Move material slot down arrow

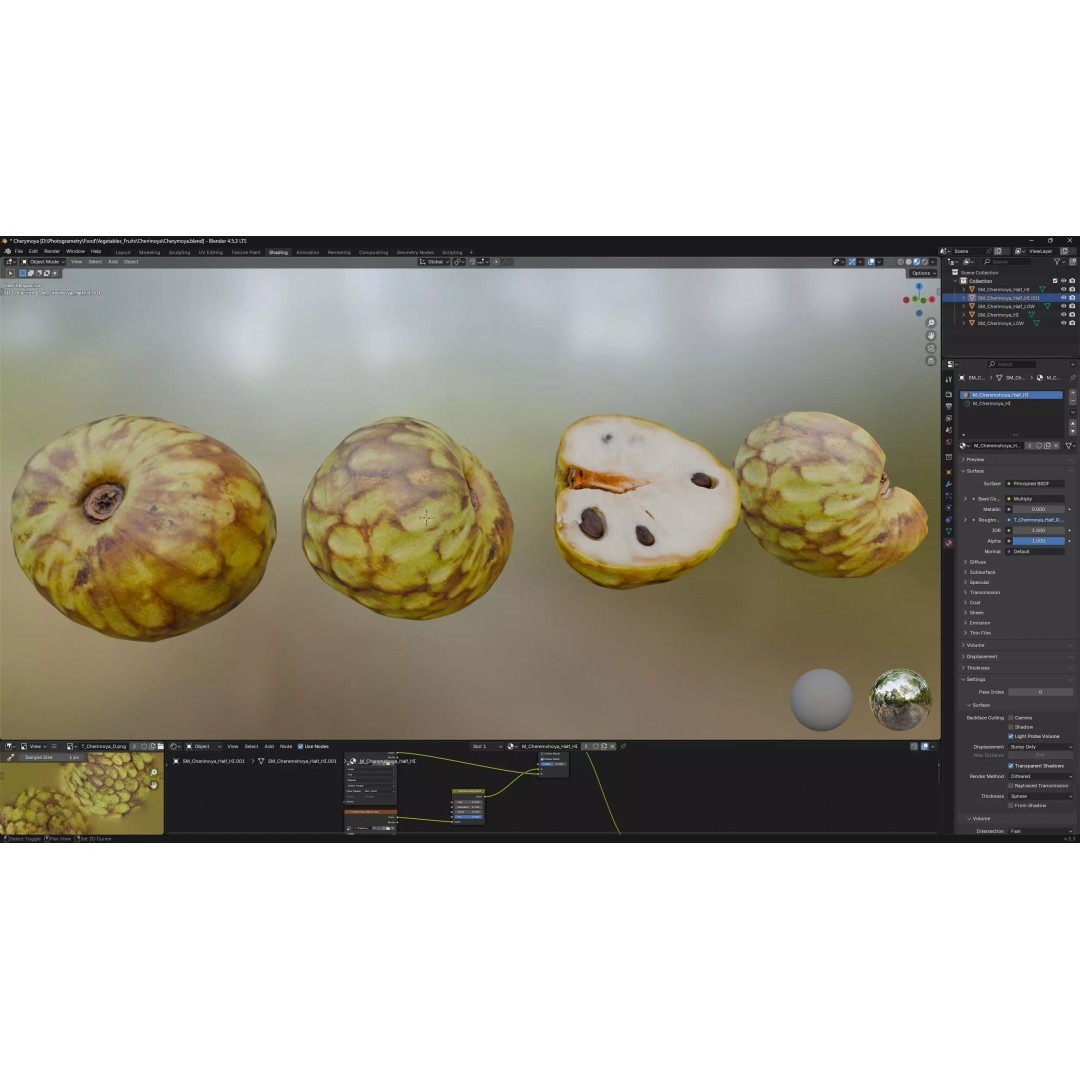pyautogui.click(x=1072, y=431)
